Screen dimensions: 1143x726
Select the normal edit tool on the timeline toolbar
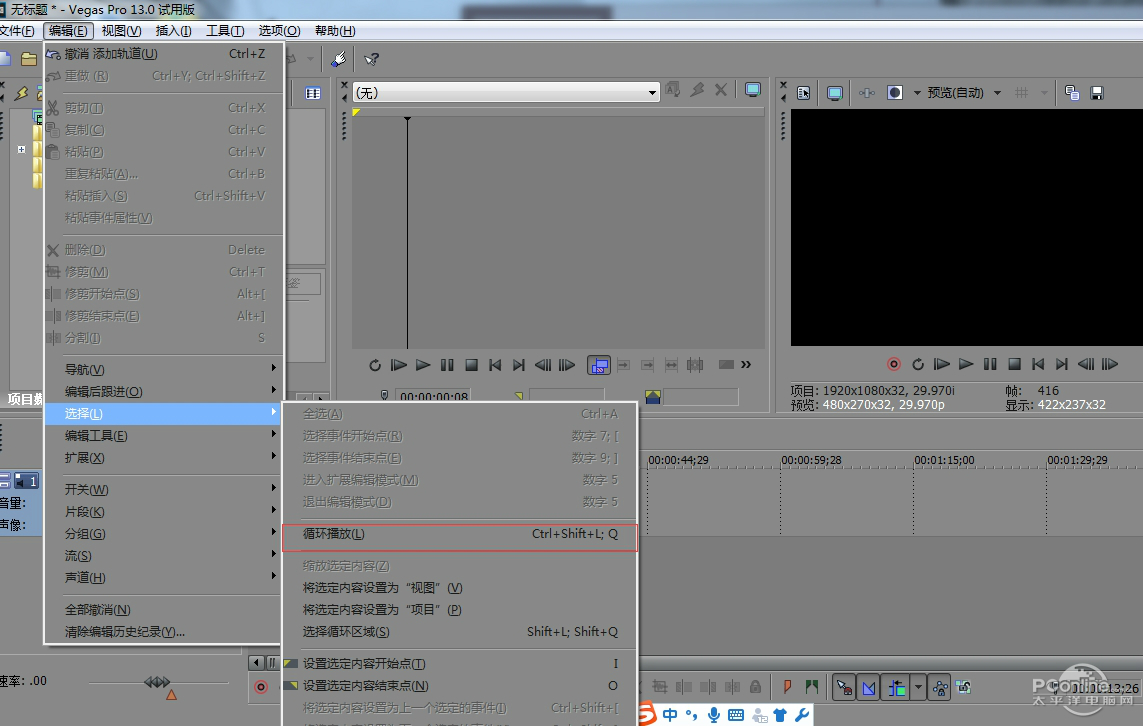[x=845, y=687]
